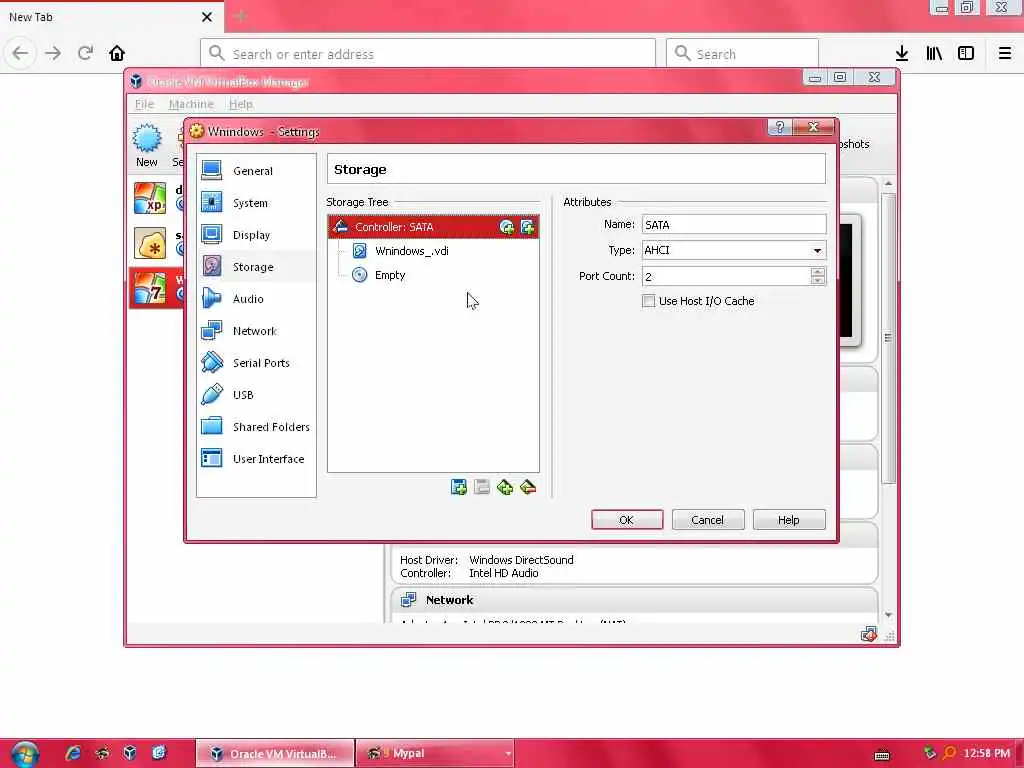This screenshot has width=1024, height=768.
Task: Click the browser Home icon
Action: pyautogui.click(x=117, y=54)
